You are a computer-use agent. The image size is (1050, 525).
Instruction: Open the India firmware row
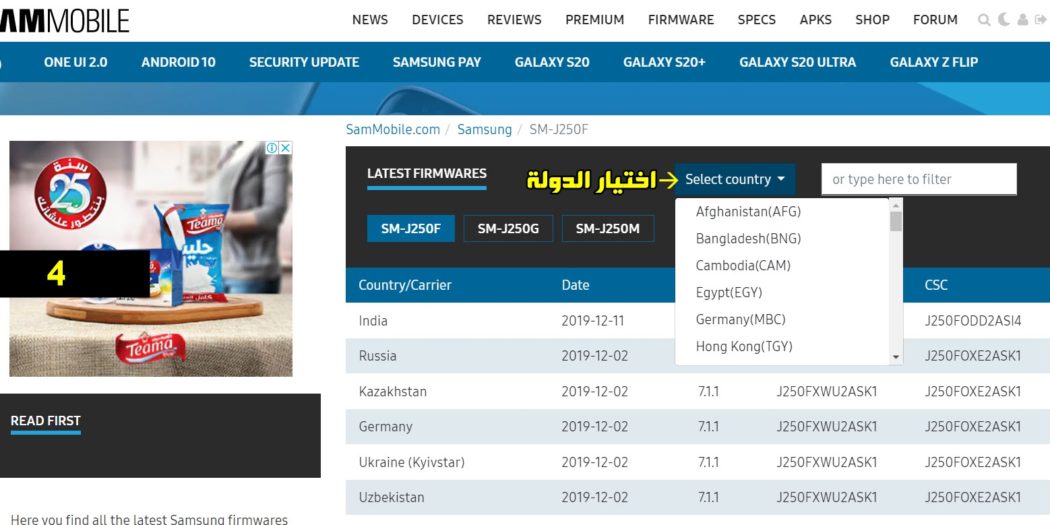tap(698, 321)
